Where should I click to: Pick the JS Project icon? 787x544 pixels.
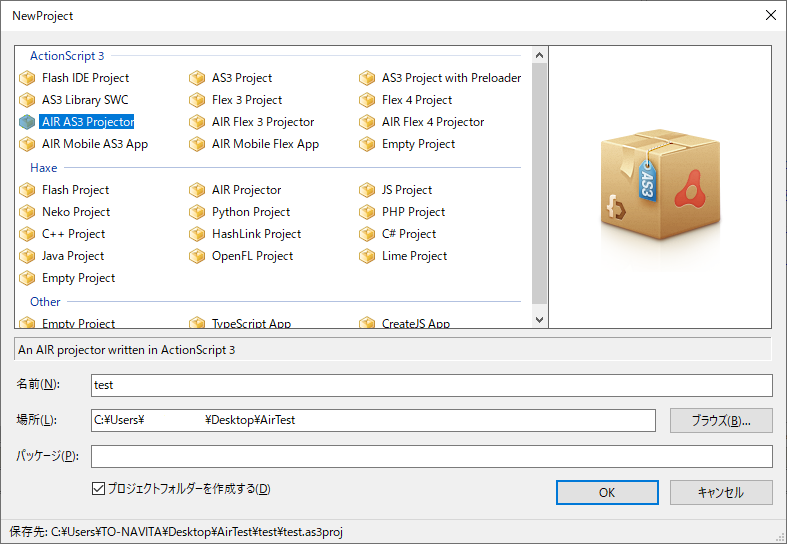[367, 190]
